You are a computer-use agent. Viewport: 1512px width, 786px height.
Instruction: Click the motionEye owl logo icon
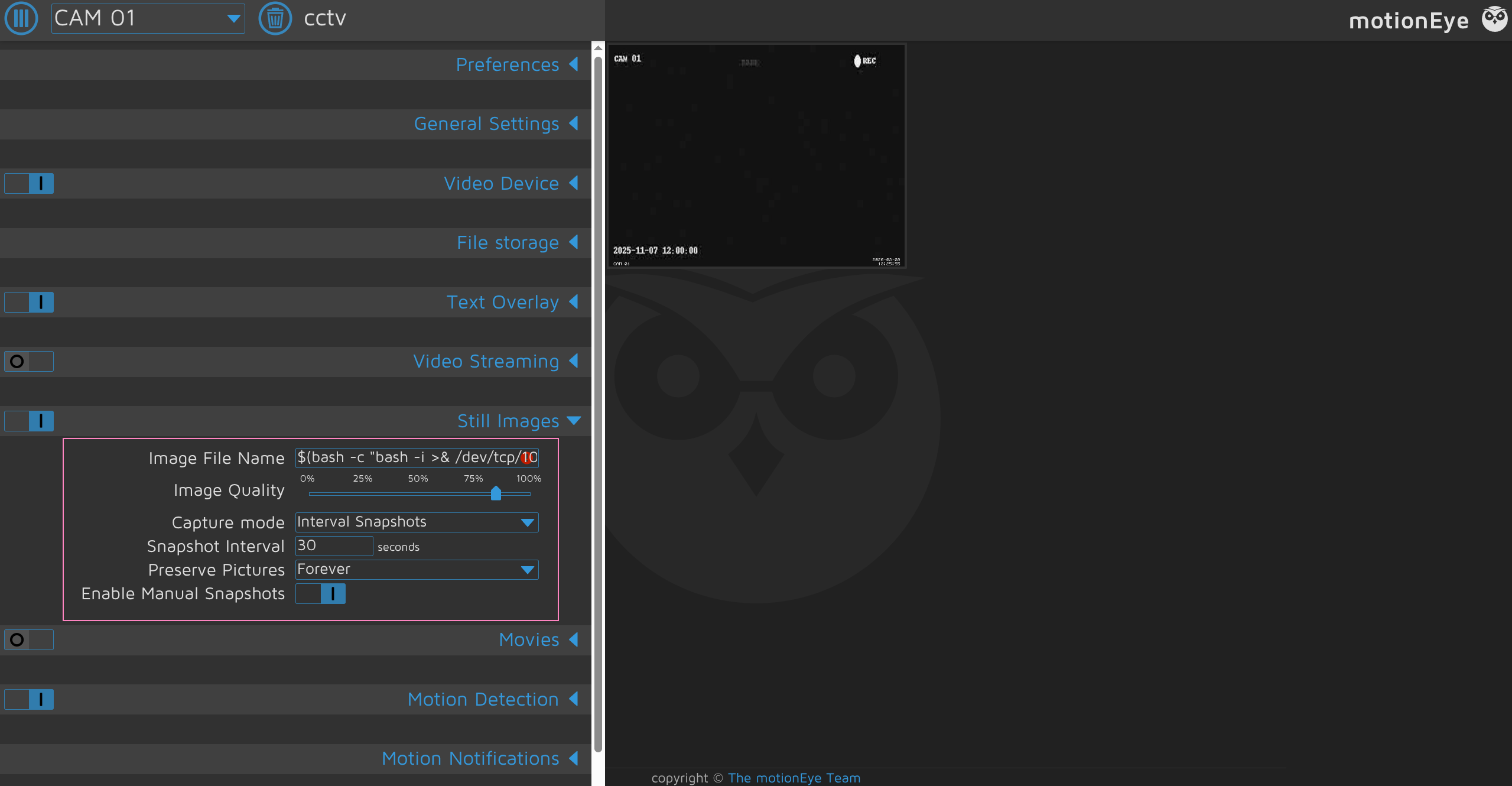[1494, 20]
